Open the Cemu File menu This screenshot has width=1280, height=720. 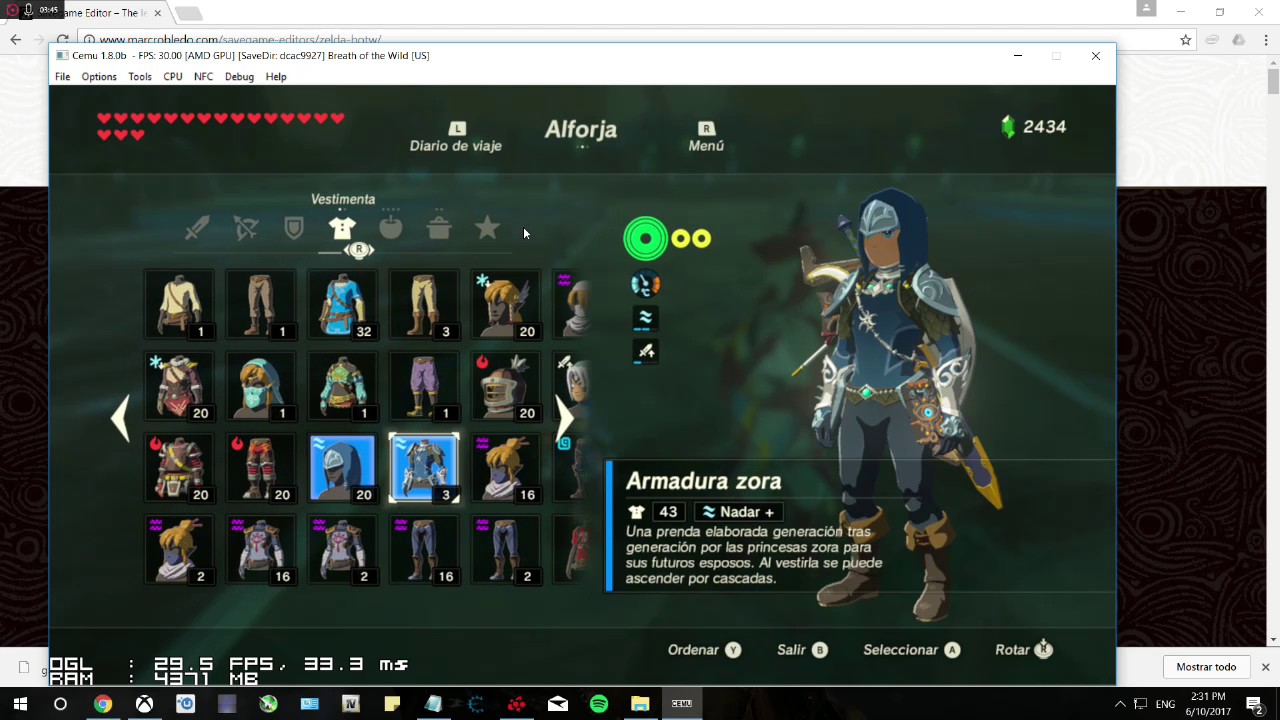(63, 77)
